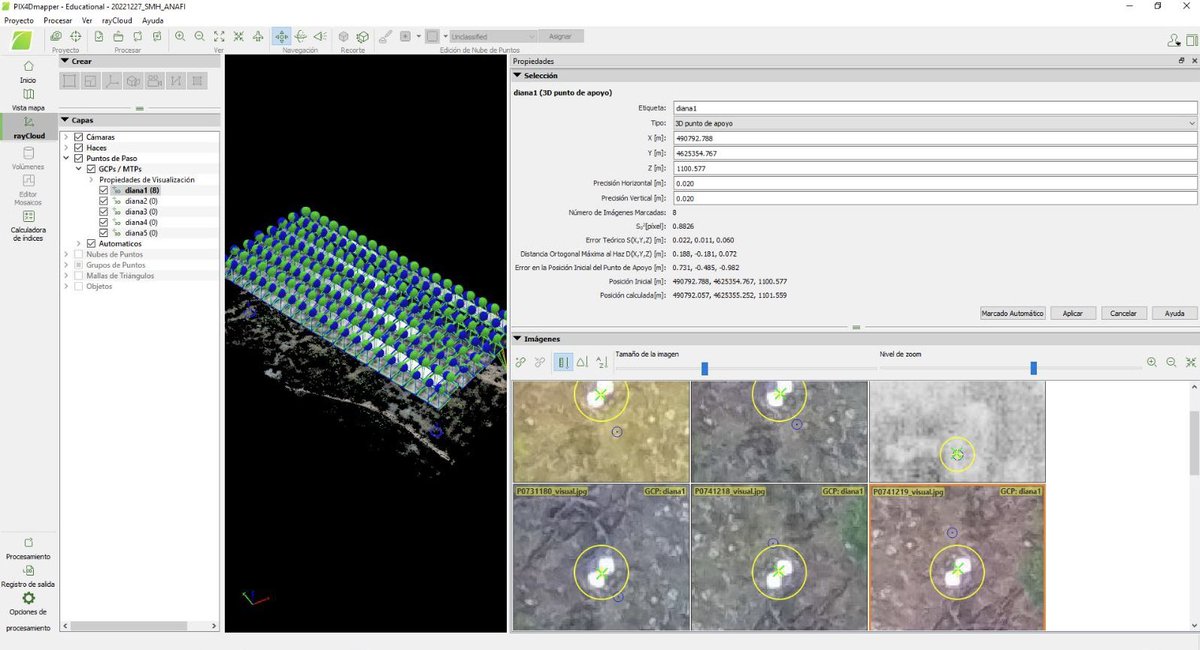Open the Editor Mosaicos view

[28, 188]
